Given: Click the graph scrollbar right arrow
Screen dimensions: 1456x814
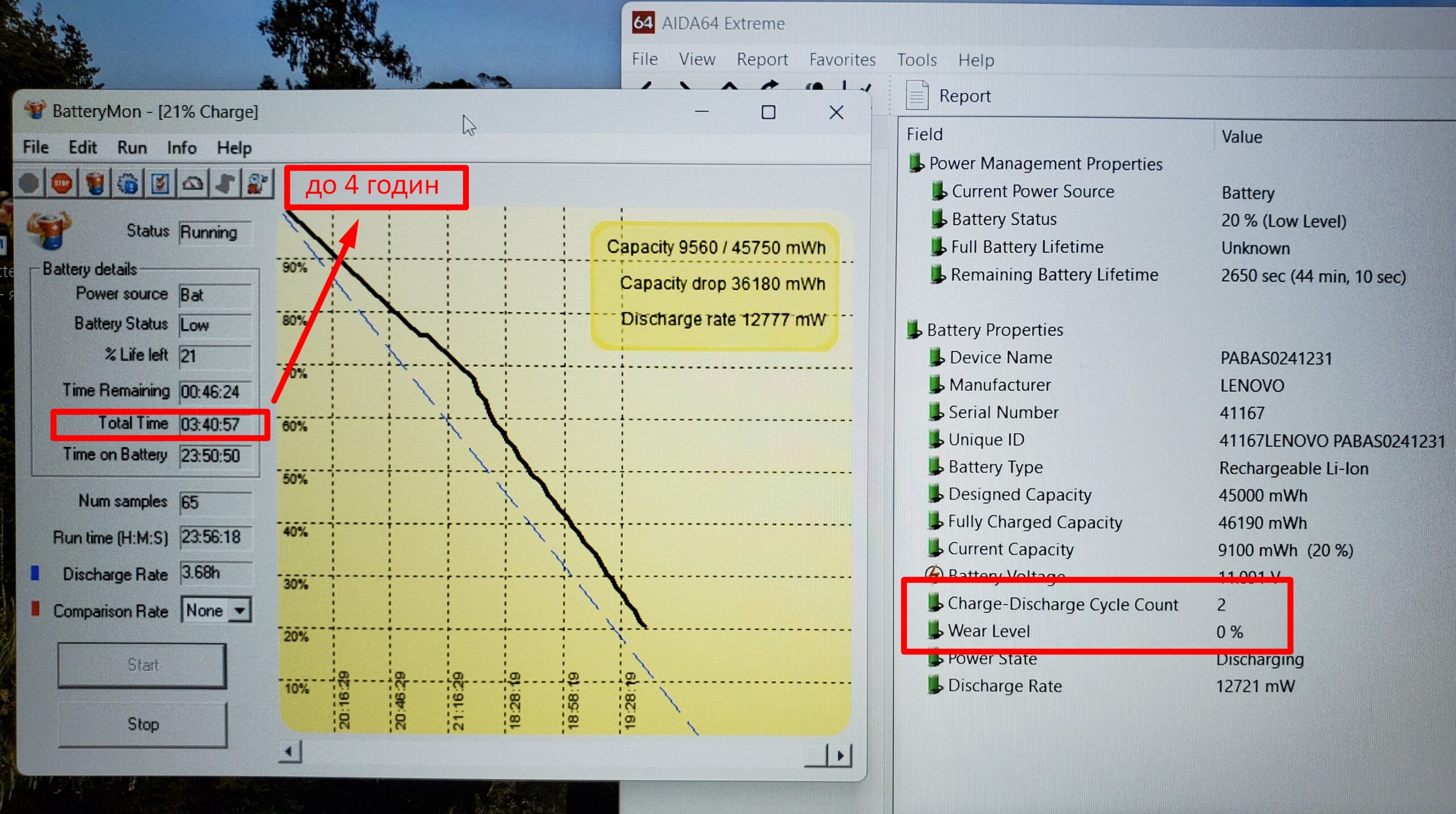Looking at the screenshot, I should pos(840,755).
